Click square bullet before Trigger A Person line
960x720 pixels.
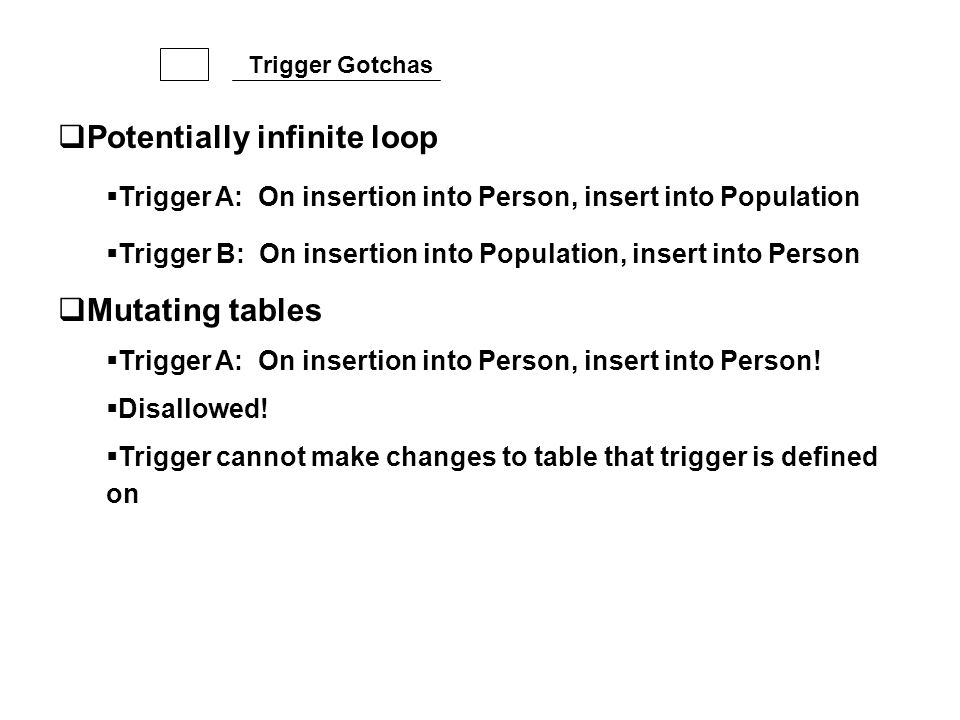tap(111, 360)
